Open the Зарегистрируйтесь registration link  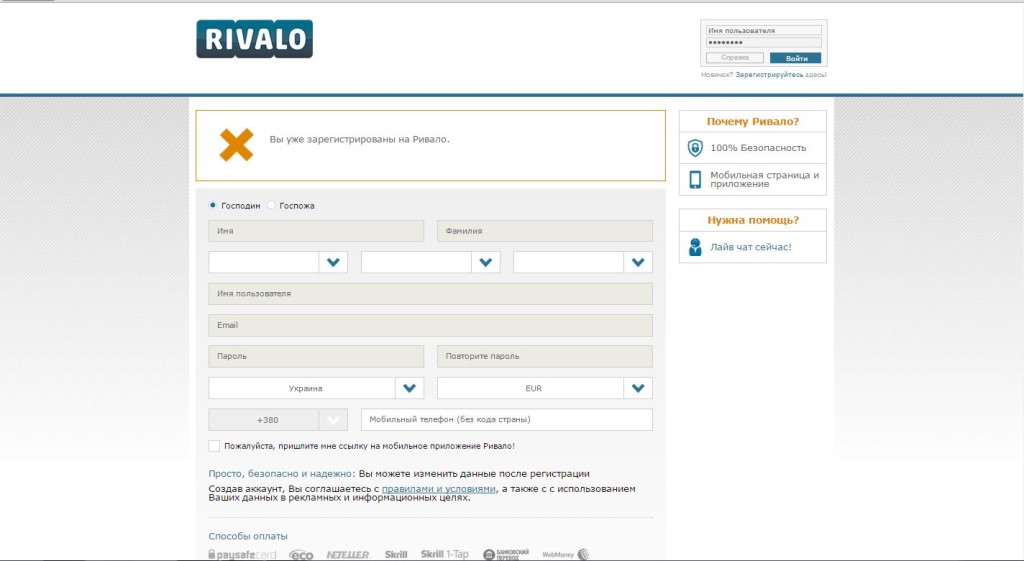[x=769, y=75]
